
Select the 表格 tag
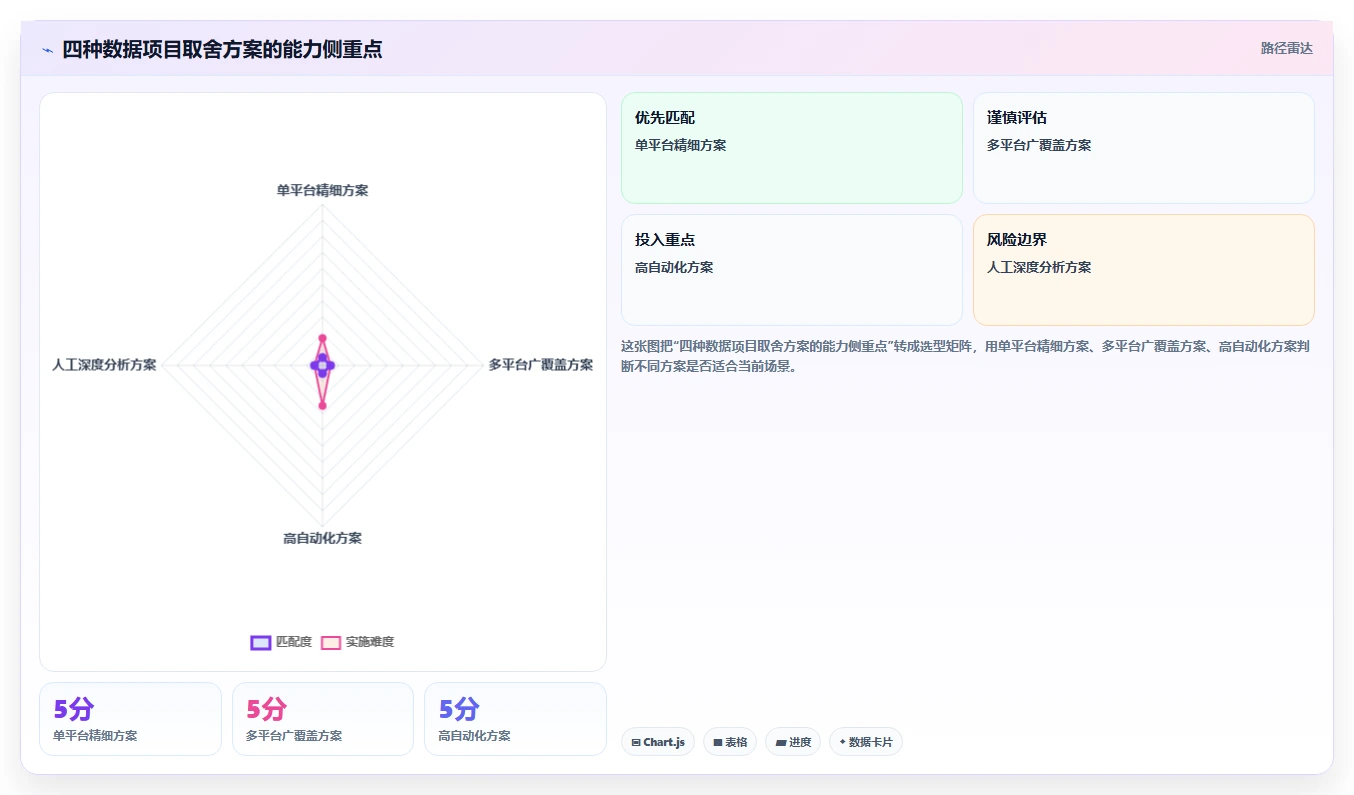[x=730, y=742]
